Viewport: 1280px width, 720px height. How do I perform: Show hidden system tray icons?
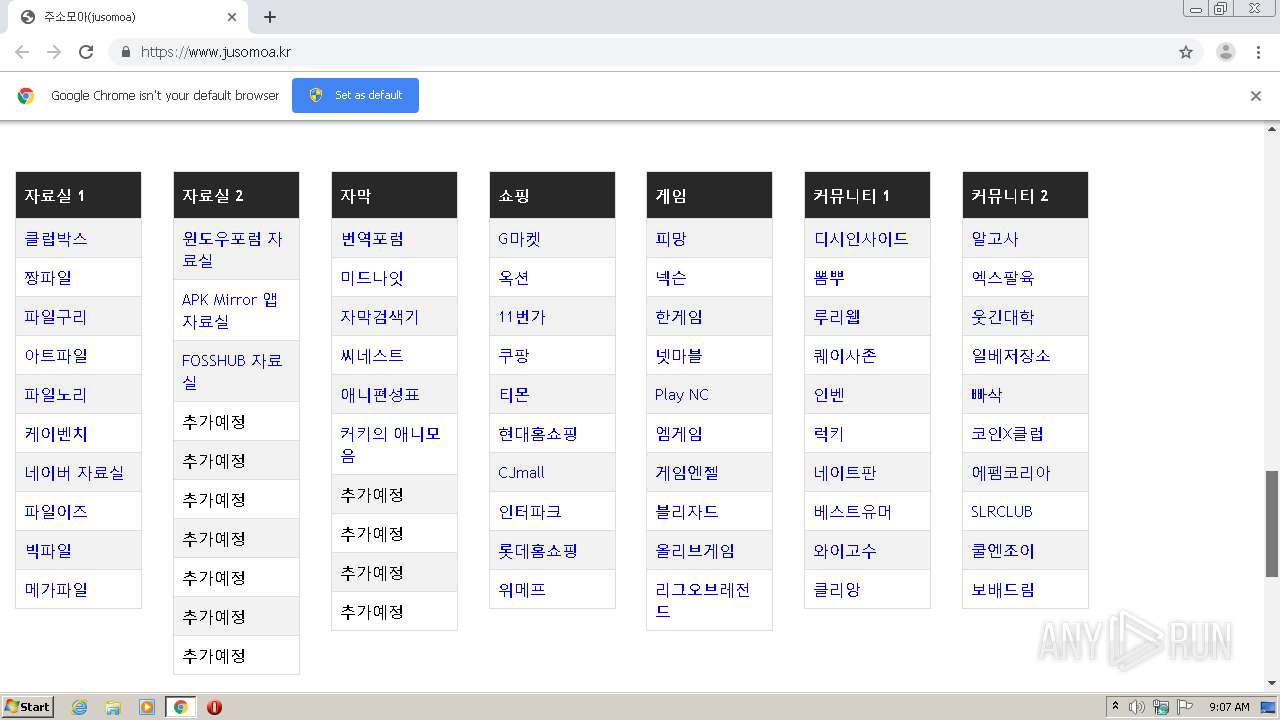[1115, 707]
